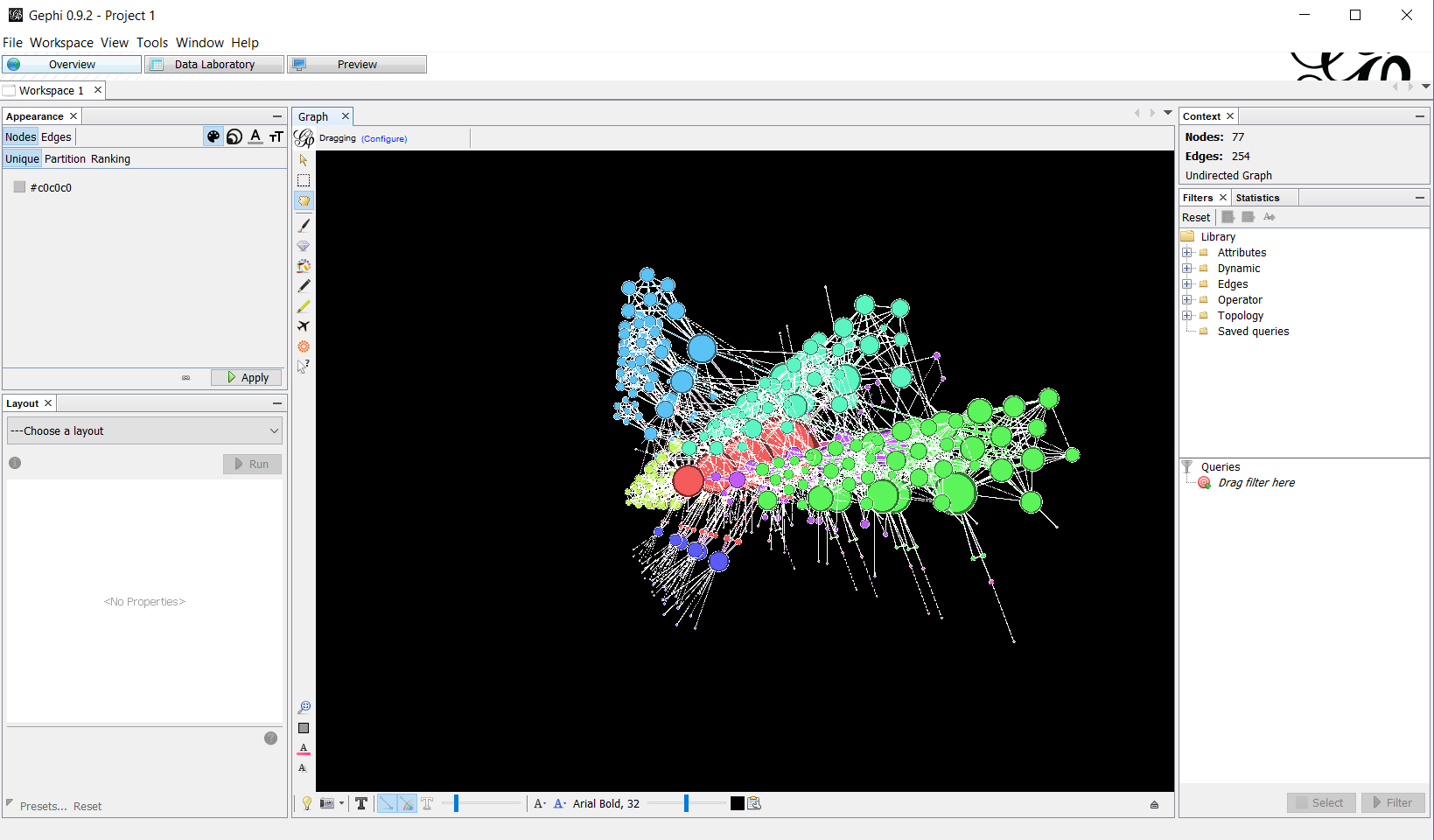Toggle edges display in the graph
Image resolution: width=1434 pixels, height=840 pixels.
(x=386, y=803)
